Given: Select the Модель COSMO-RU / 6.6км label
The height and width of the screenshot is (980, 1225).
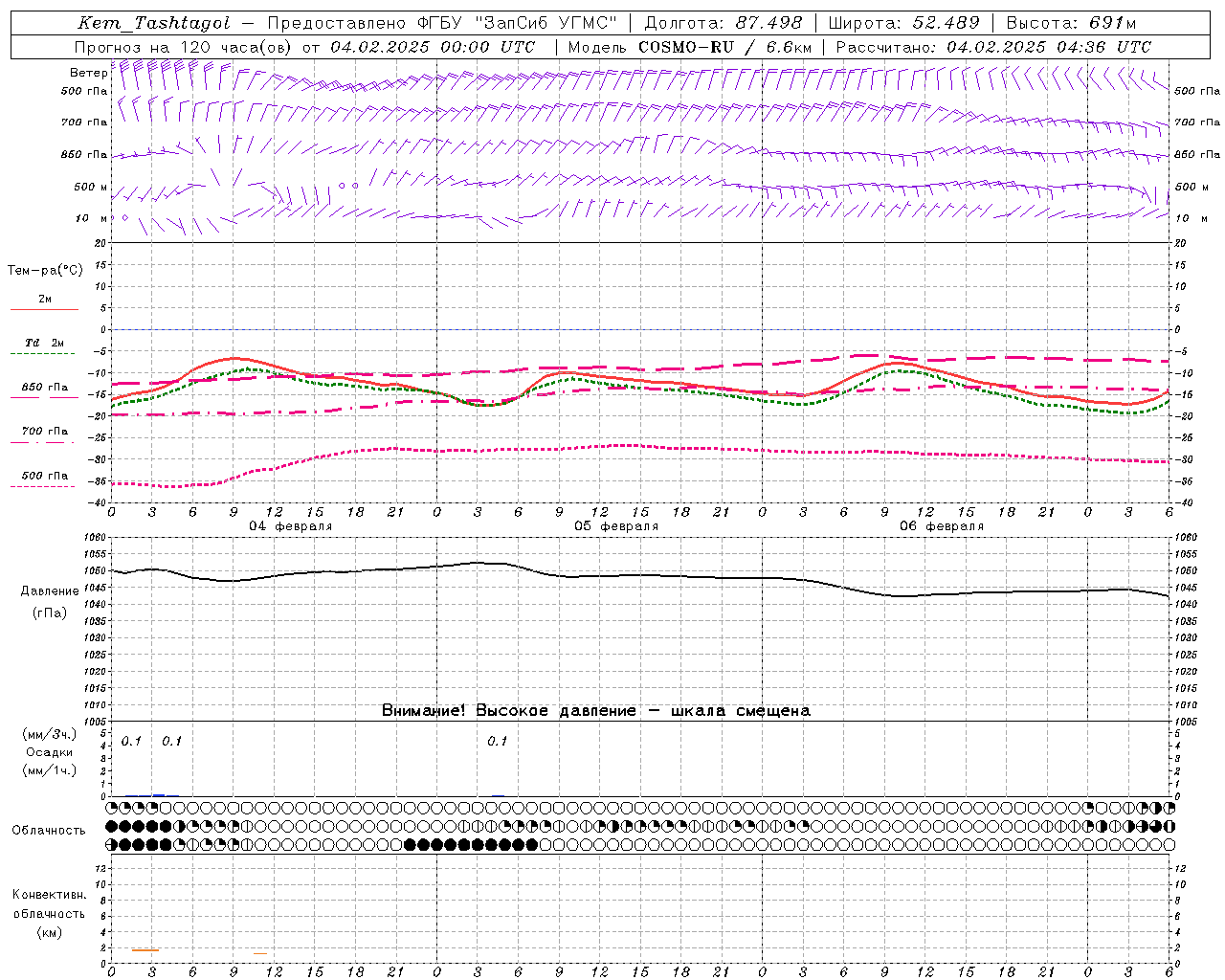Looking at the screenshot, I should pyautogui.click(x=690, y=47).
